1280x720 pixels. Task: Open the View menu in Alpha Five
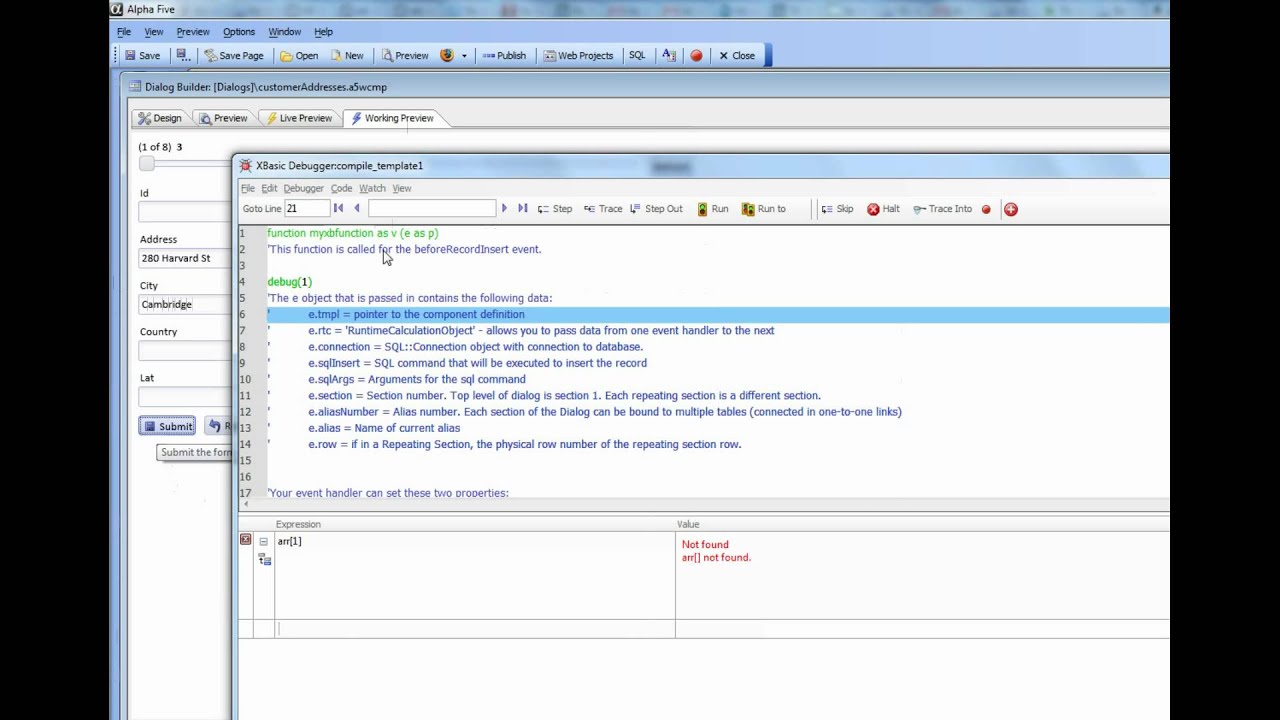(x=154, y=32)
